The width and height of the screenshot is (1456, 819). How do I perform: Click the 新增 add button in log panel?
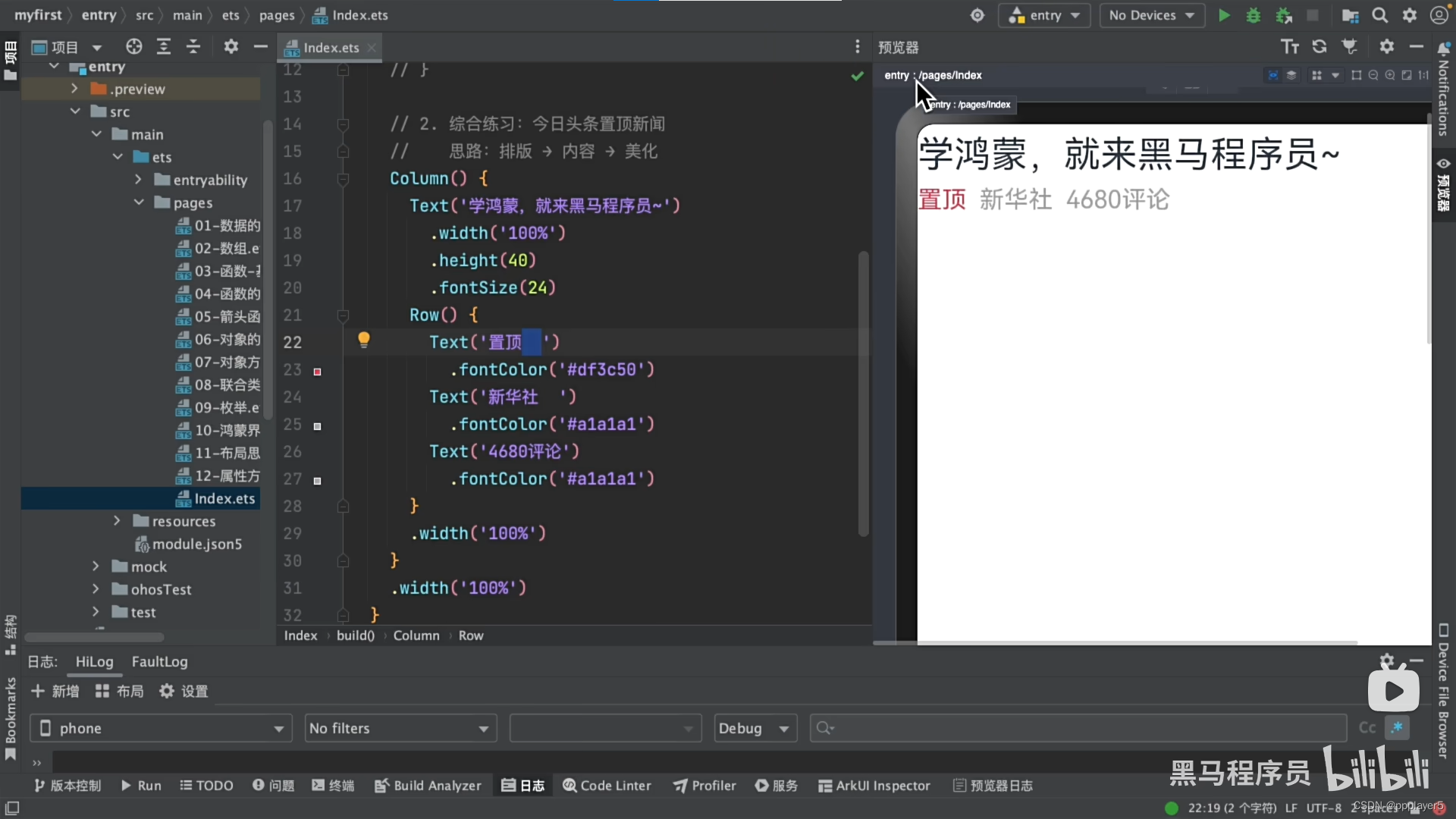tap(55, 691)
